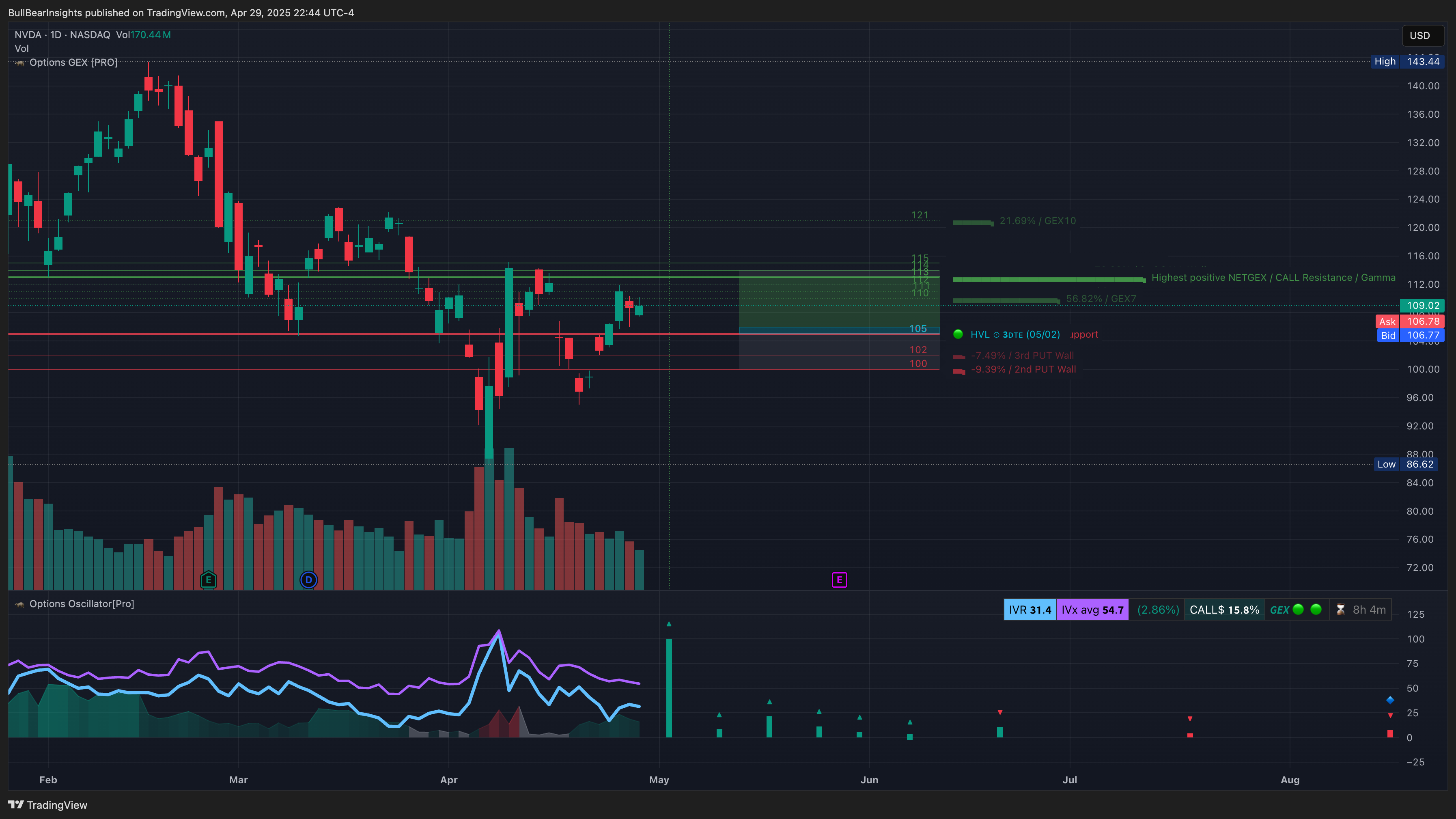This screenshot has width=1456, height=819.
Task: Click the Vol indicator legend
Action: tap(22, 49)
